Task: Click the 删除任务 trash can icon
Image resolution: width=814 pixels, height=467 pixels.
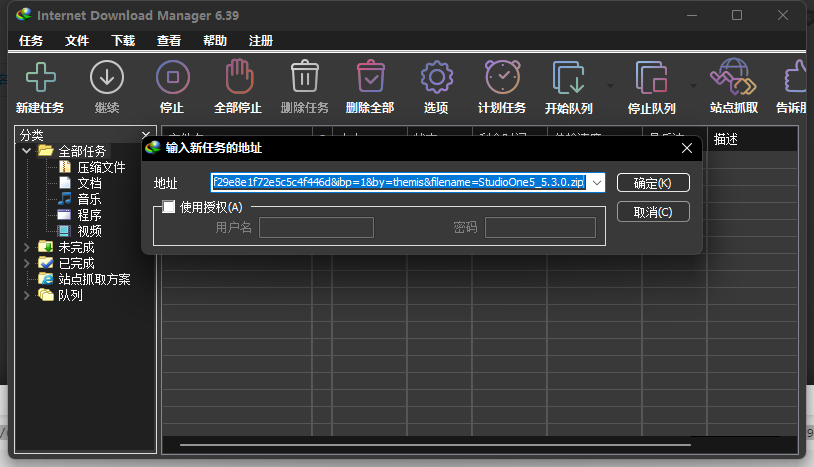Action: tap(305, 77)
